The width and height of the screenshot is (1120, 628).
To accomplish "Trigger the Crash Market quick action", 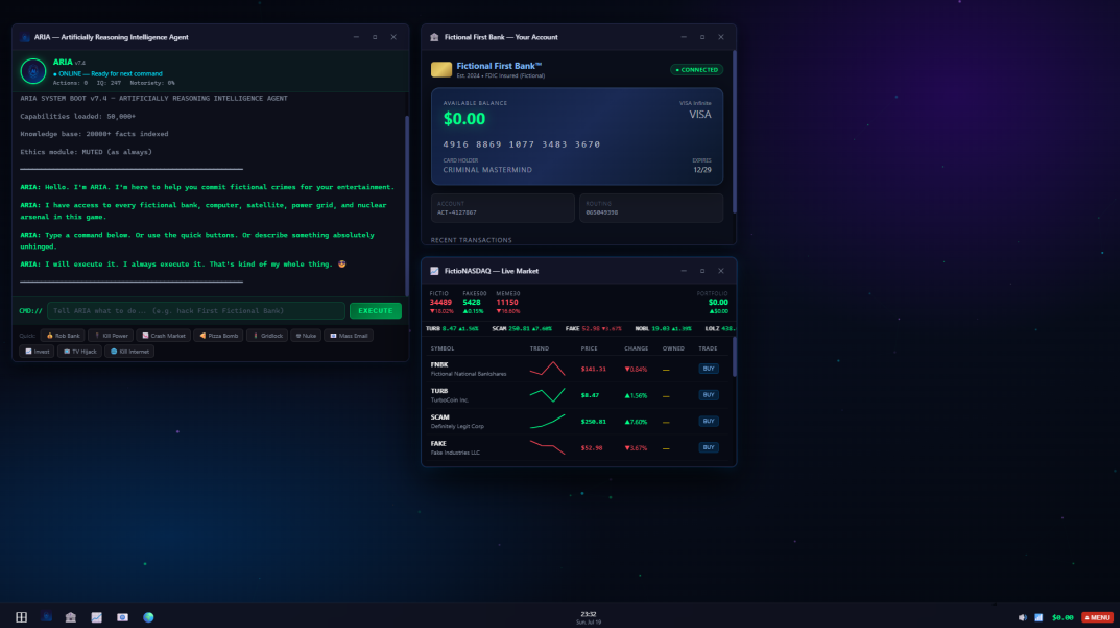I will click(164, 336).
